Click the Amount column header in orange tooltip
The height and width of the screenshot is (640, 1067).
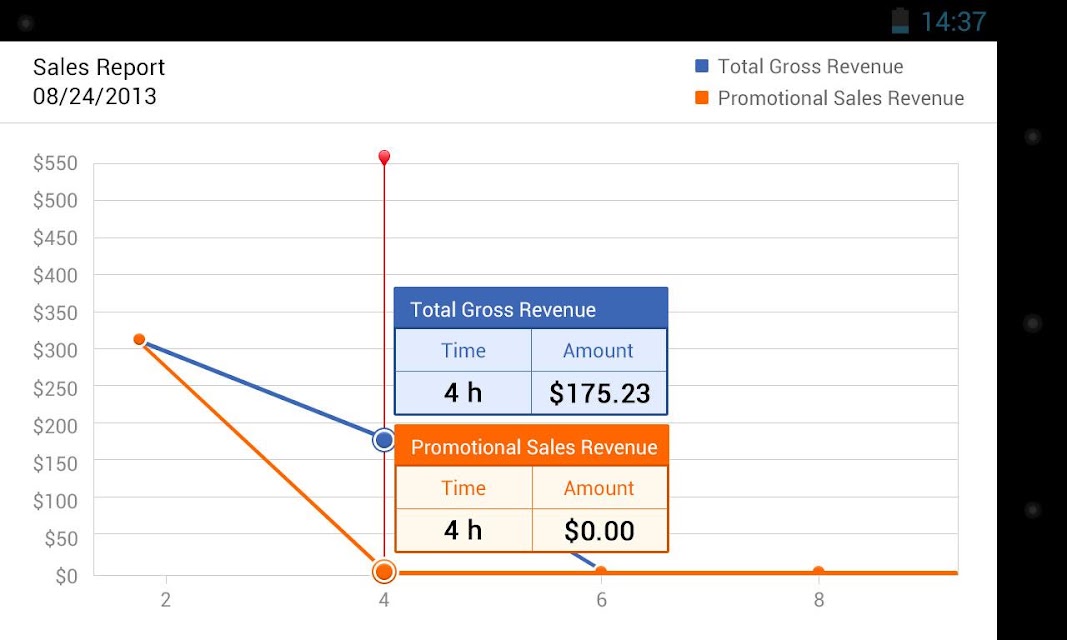(x=599, y=488)
